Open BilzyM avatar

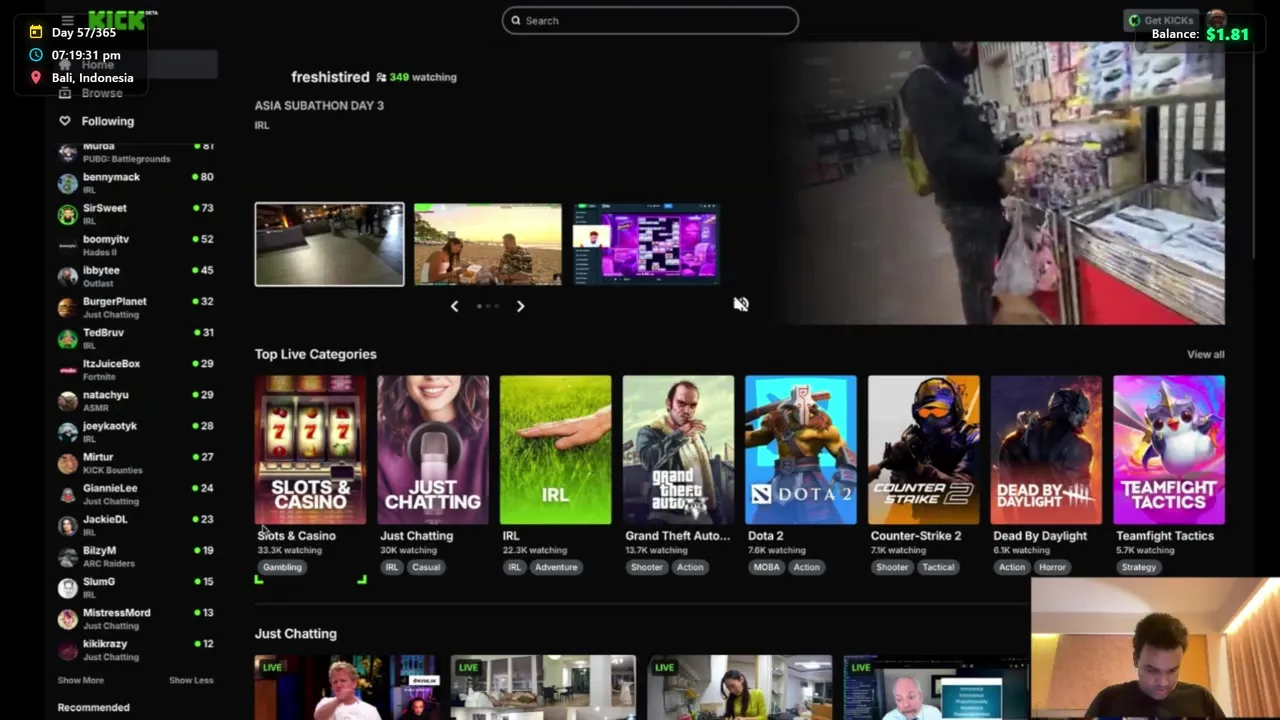67,556
